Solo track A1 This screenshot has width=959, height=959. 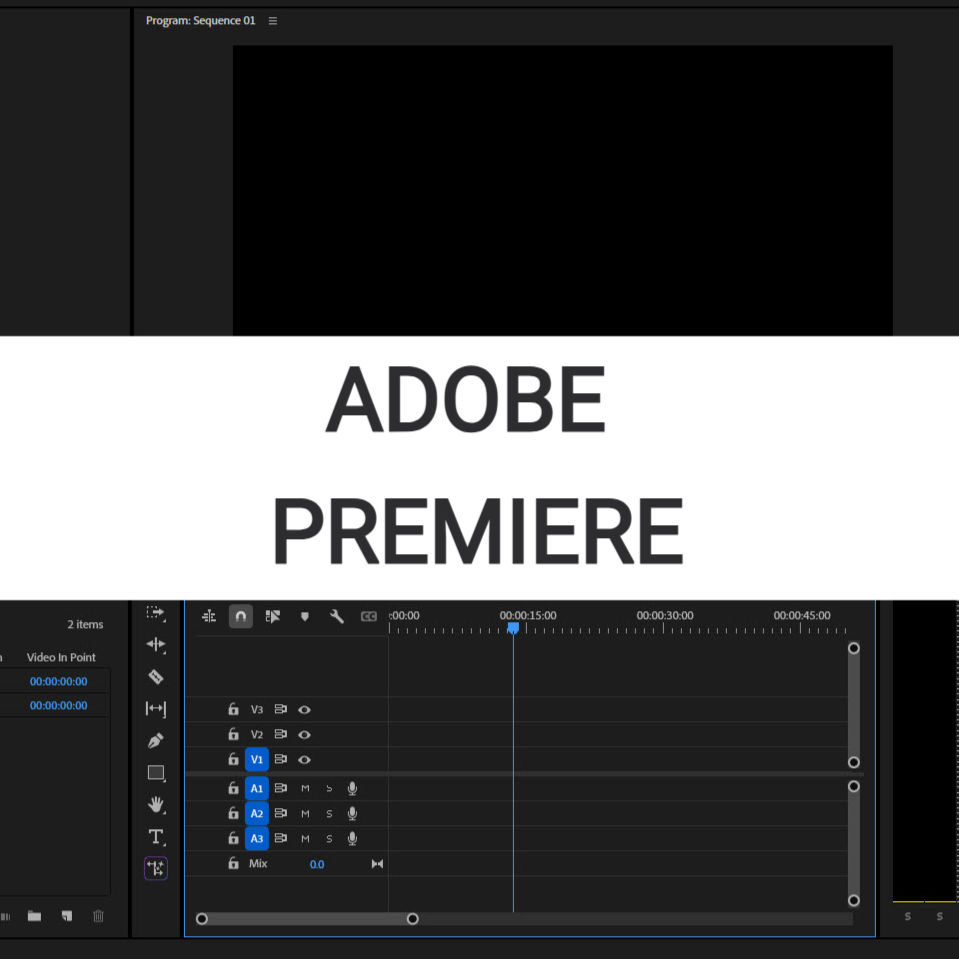tap(329, 788)
